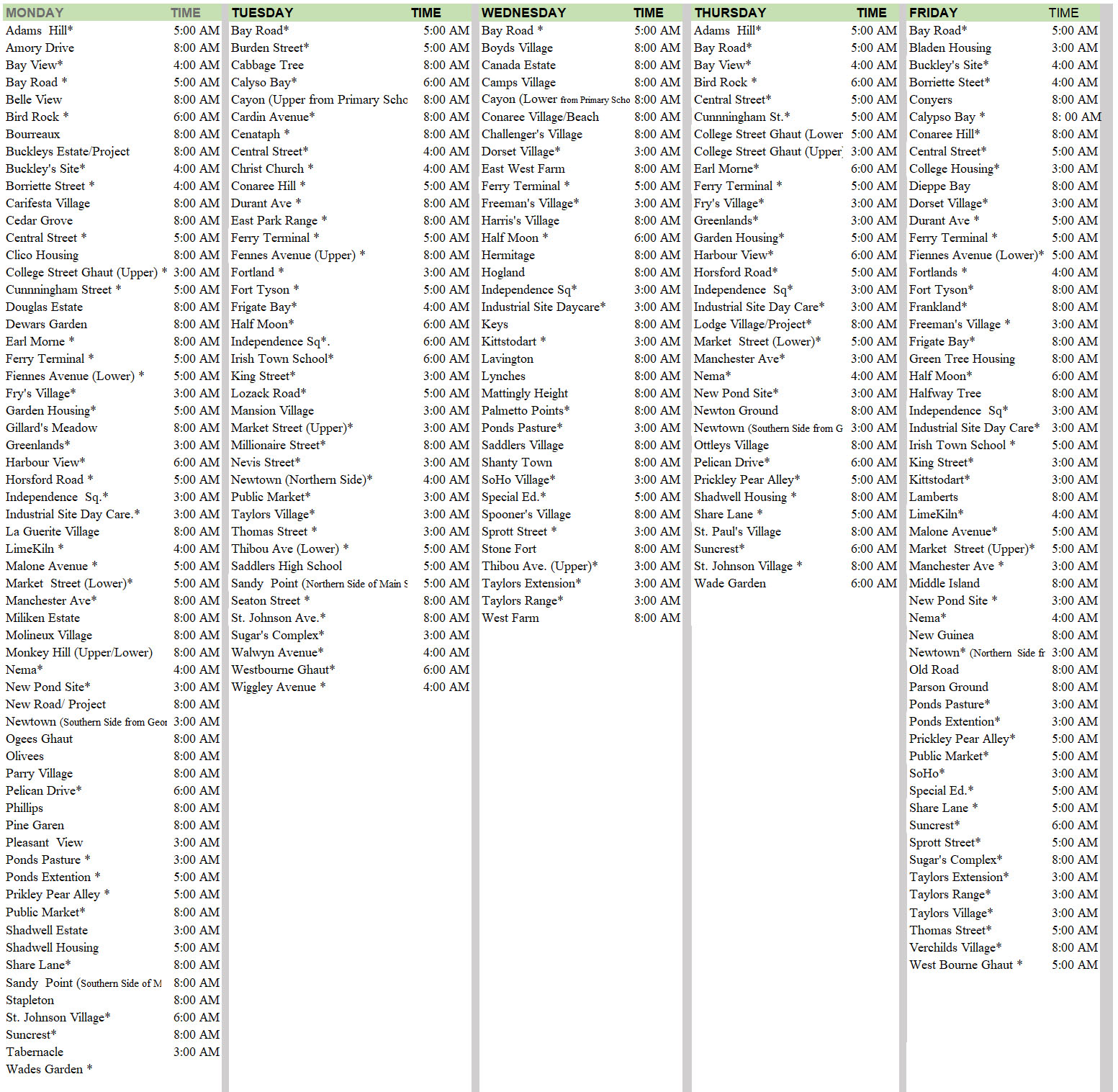Click Wades Garden entry in Monday
The image size is (1118, 1092).
[49, 1069]
